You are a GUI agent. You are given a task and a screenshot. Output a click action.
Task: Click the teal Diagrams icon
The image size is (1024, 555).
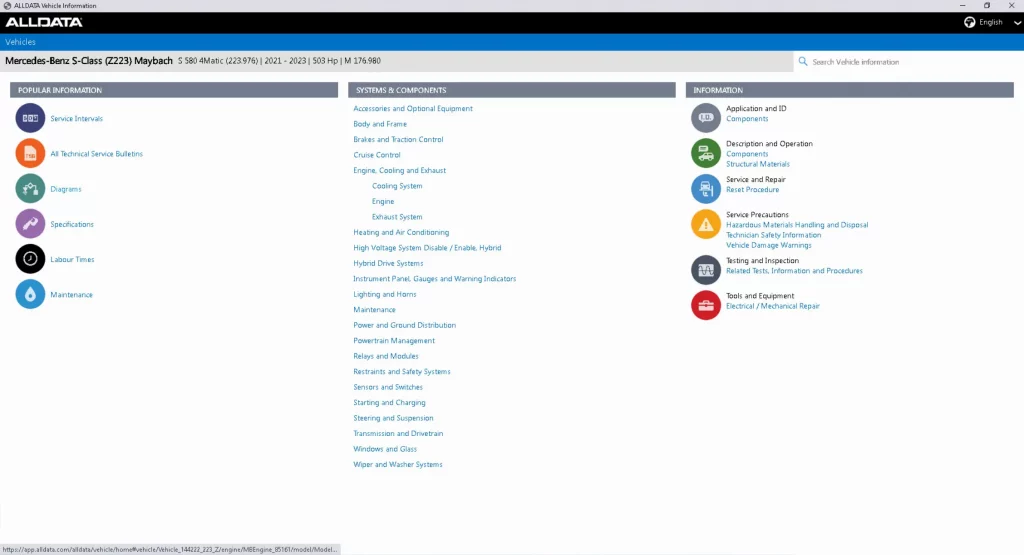(30, 189)
